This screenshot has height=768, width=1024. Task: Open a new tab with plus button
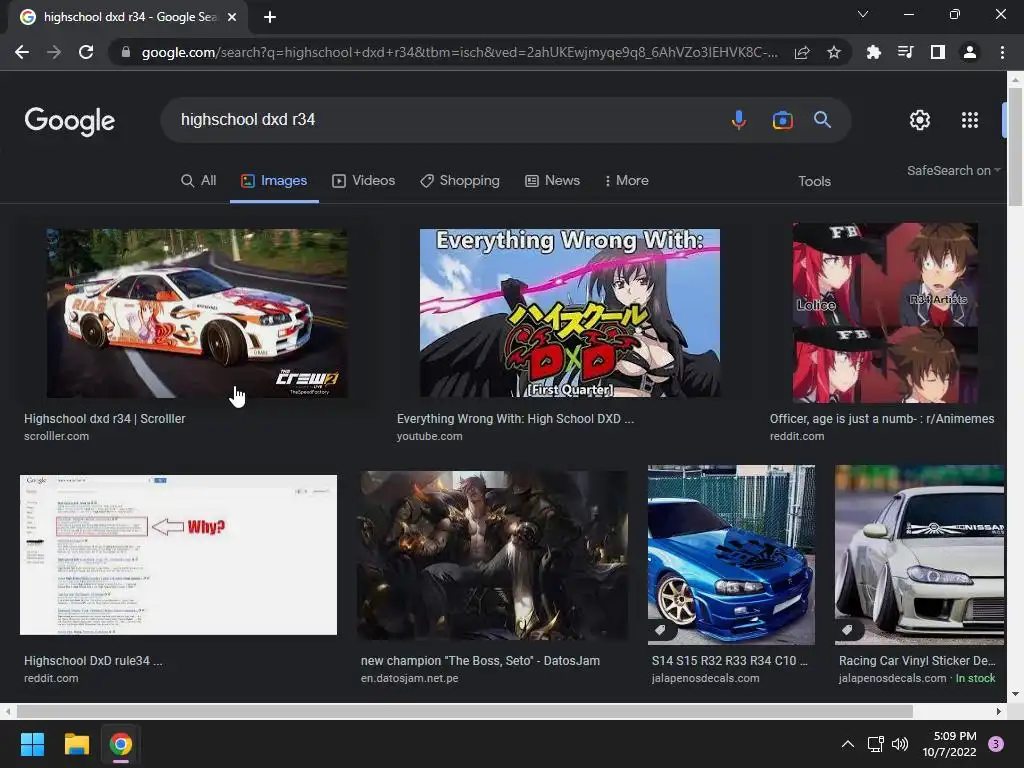[270, 17]
